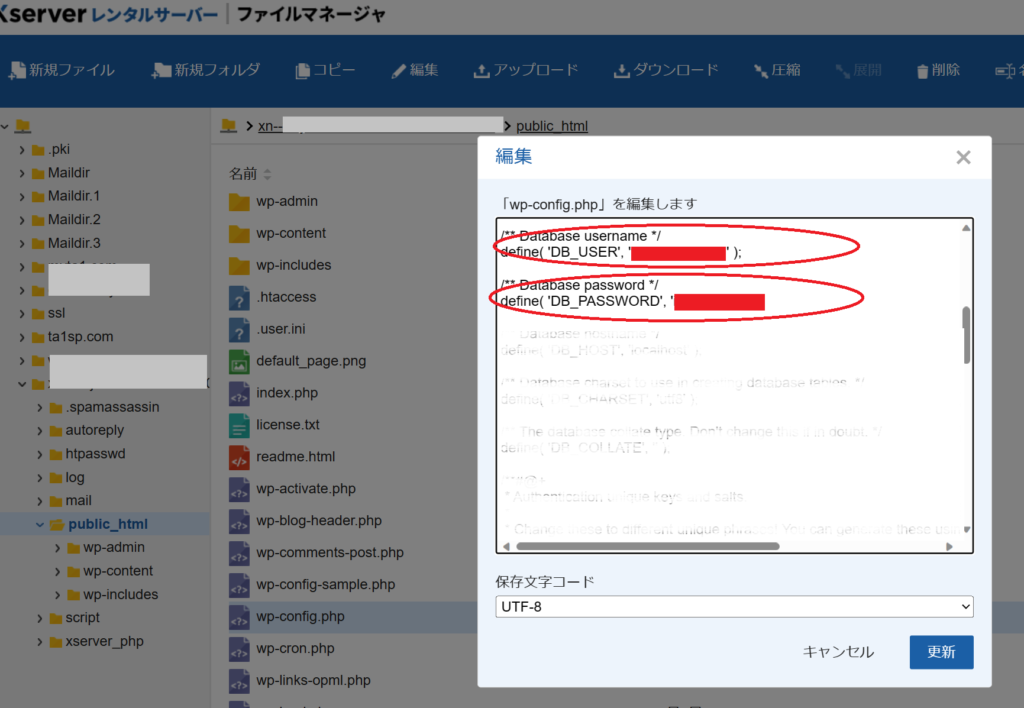The image size is (1024, 708).
Task: Click the 削除 trash icon in the toolbar
Action: point(922,71)
